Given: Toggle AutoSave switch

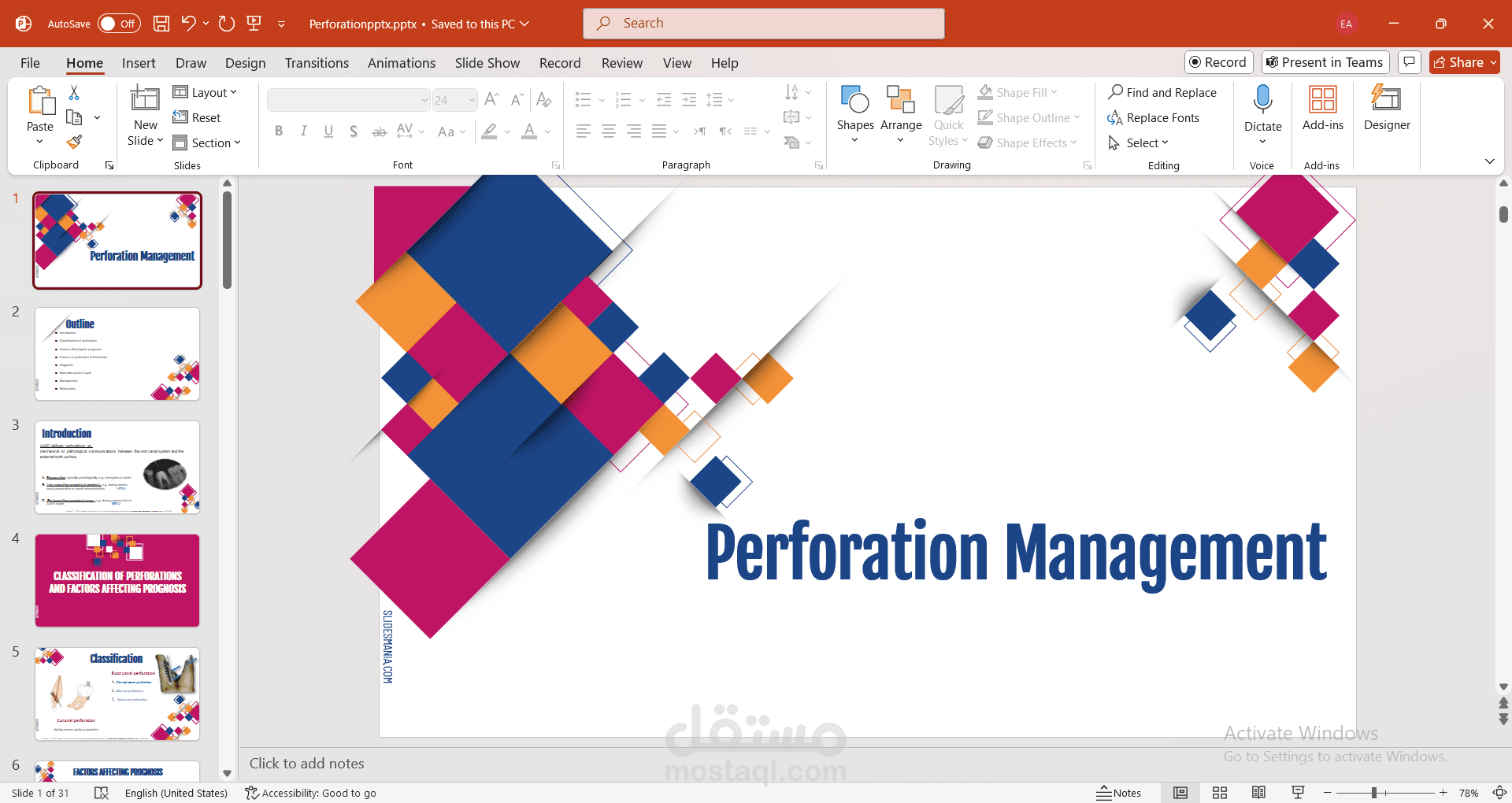Looking at the screenshot, I should [x=119, y=24].
